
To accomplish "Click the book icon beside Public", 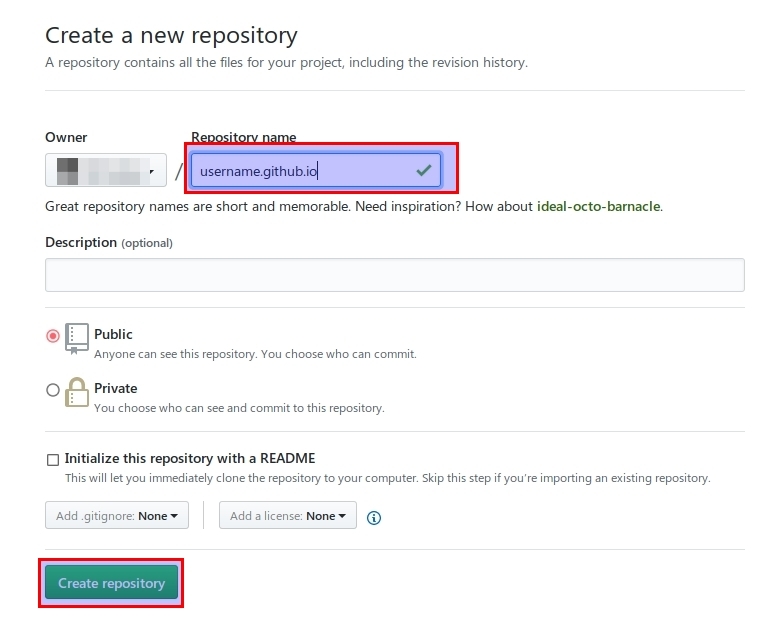I will (77, 338).
